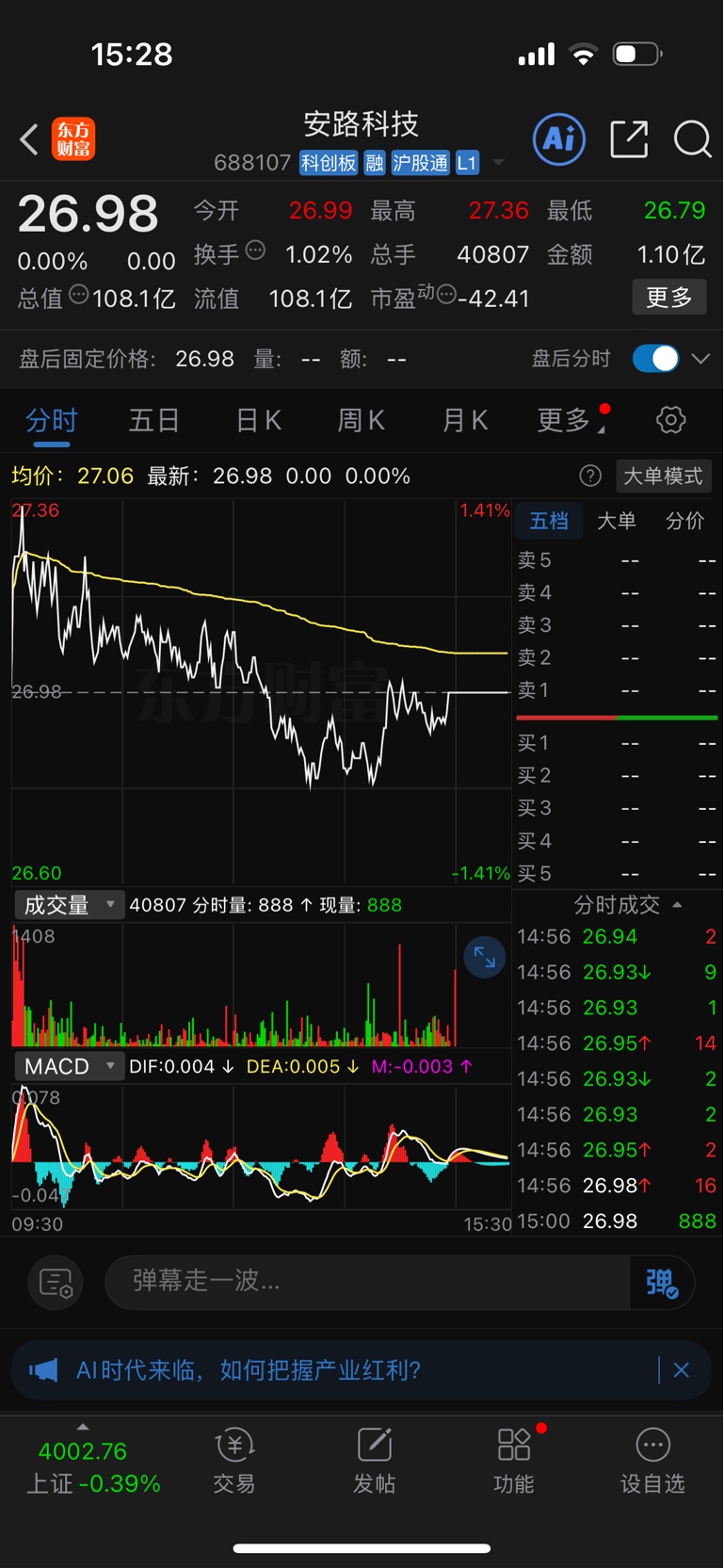The width and height of the screenshot is (724, 1568).
Task: Enable 大单模式 button
Action: tap(663, 476)
